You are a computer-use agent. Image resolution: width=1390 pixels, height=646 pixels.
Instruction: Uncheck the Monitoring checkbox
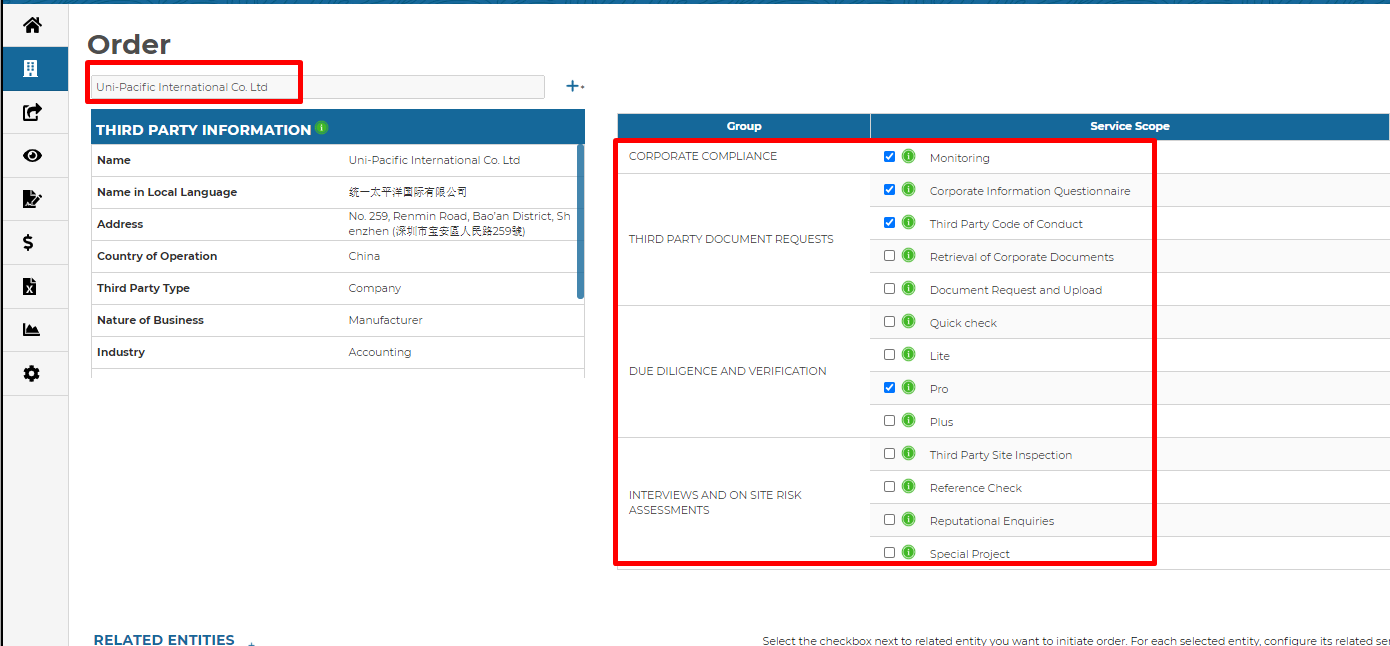click(889, 157)
